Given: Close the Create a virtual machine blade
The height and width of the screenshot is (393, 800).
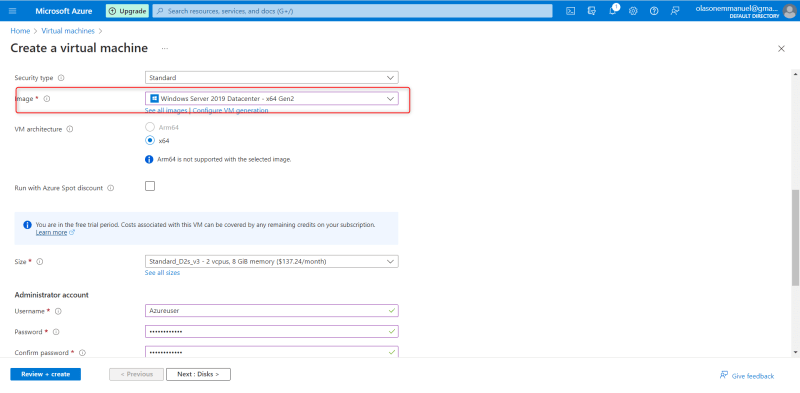Looking at the screenshot, I should [781, 48].
